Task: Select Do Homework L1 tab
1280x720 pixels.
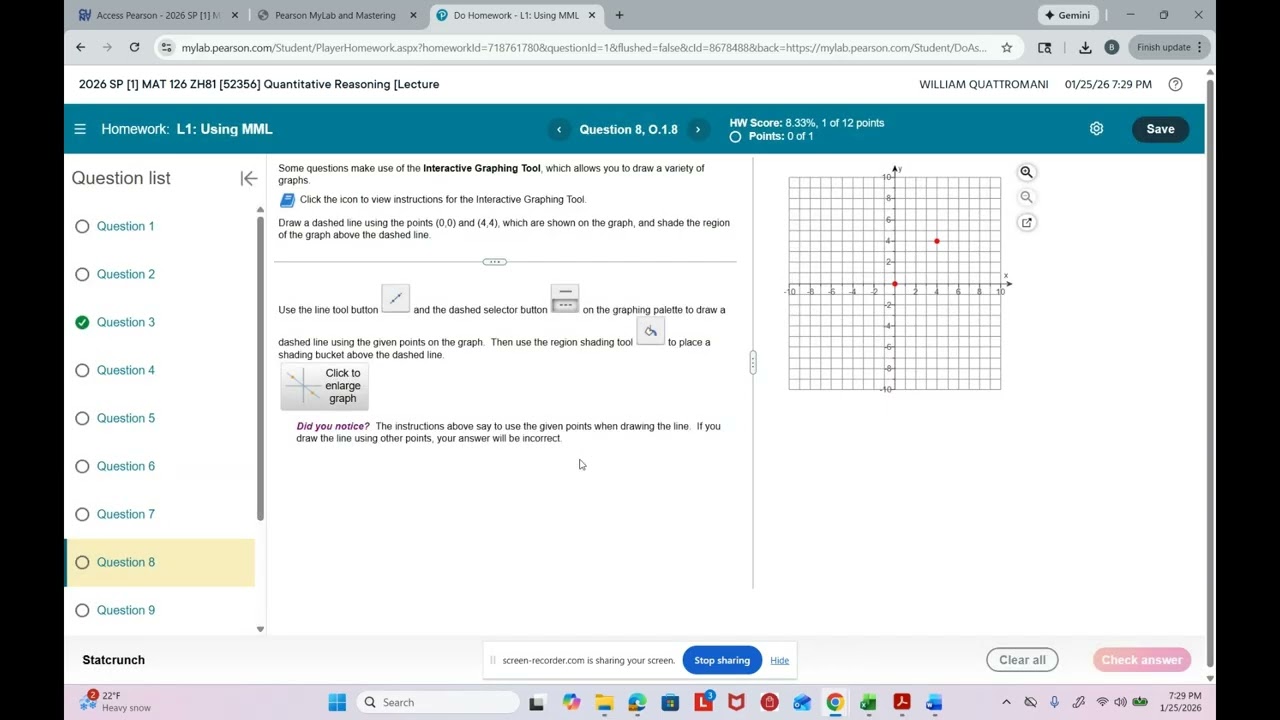Action: click(516, 15)
